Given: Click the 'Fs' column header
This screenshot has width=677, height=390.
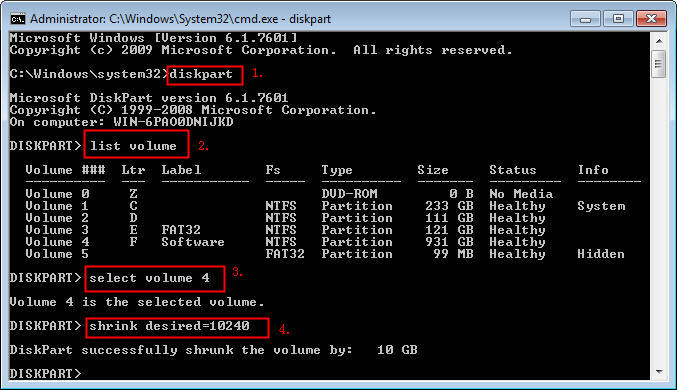Looking at the screenshot, I should (x=273, y=170).
